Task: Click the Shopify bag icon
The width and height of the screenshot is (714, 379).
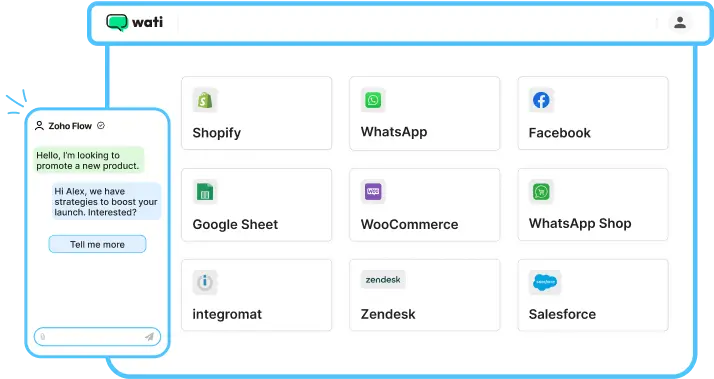Action: (205, 100)
